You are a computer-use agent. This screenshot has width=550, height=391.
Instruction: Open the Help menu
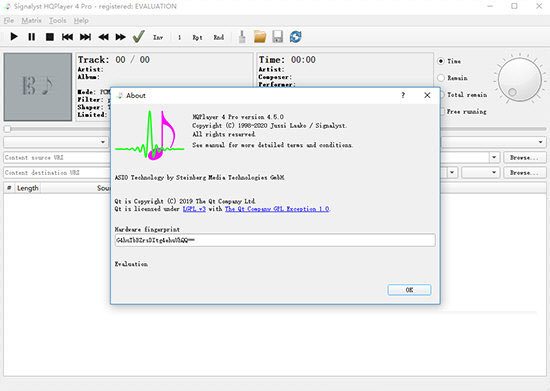(x=81, y=20)
